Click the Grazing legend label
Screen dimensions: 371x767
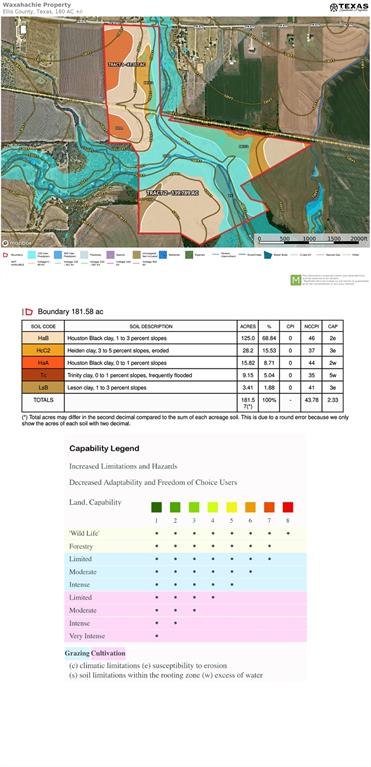[x=77, y=653]
